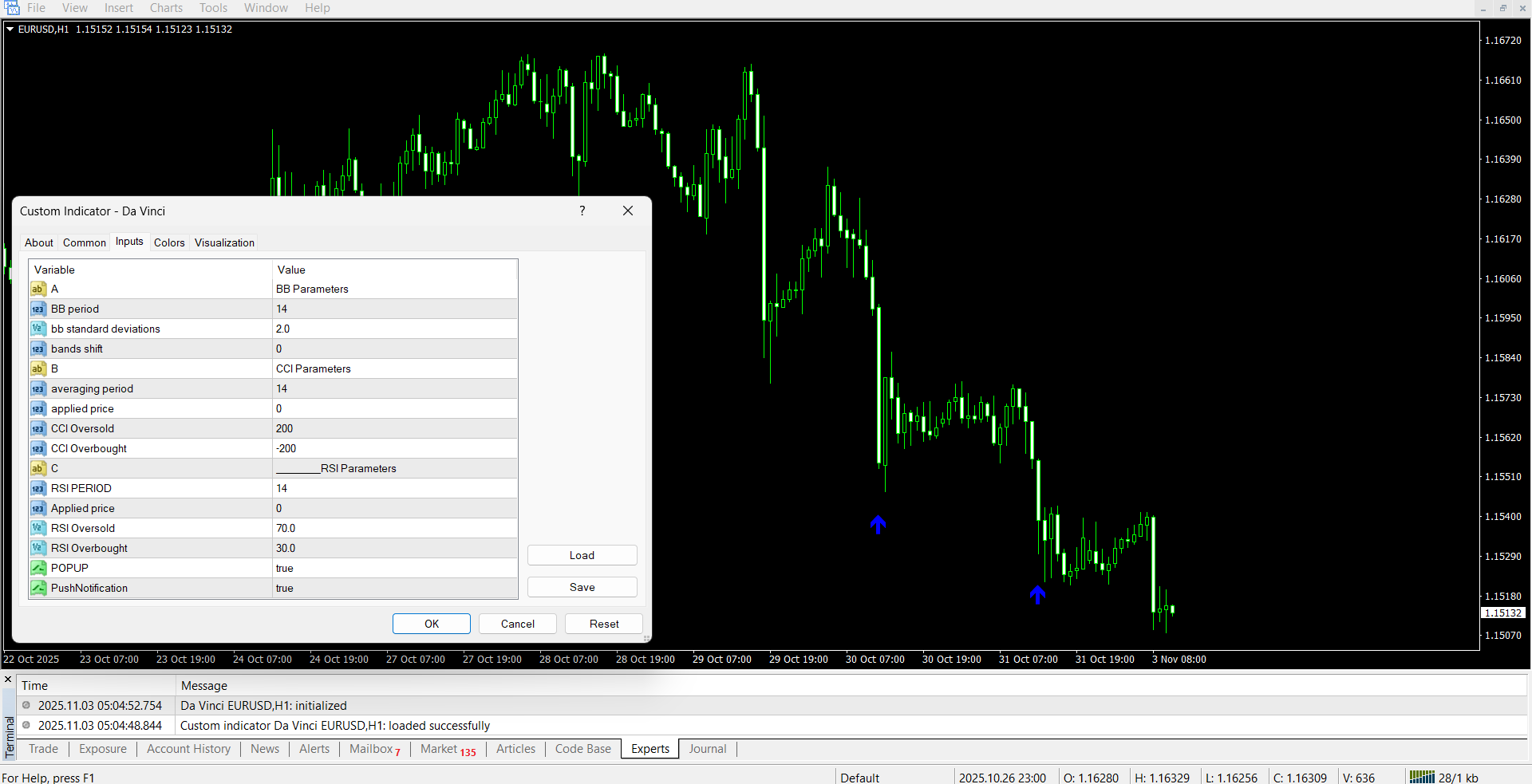Screen dimensions: 1532x784
Task: Click the Message column header
Action: click(204, 685)
